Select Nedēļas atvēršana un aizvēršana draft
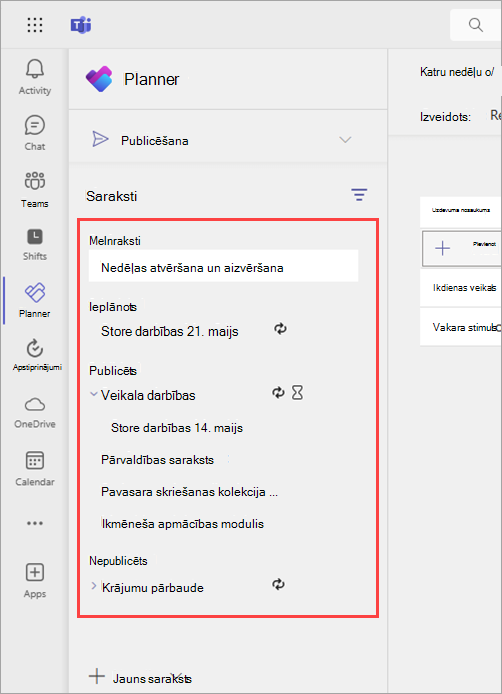 click(x=224, y=268)
